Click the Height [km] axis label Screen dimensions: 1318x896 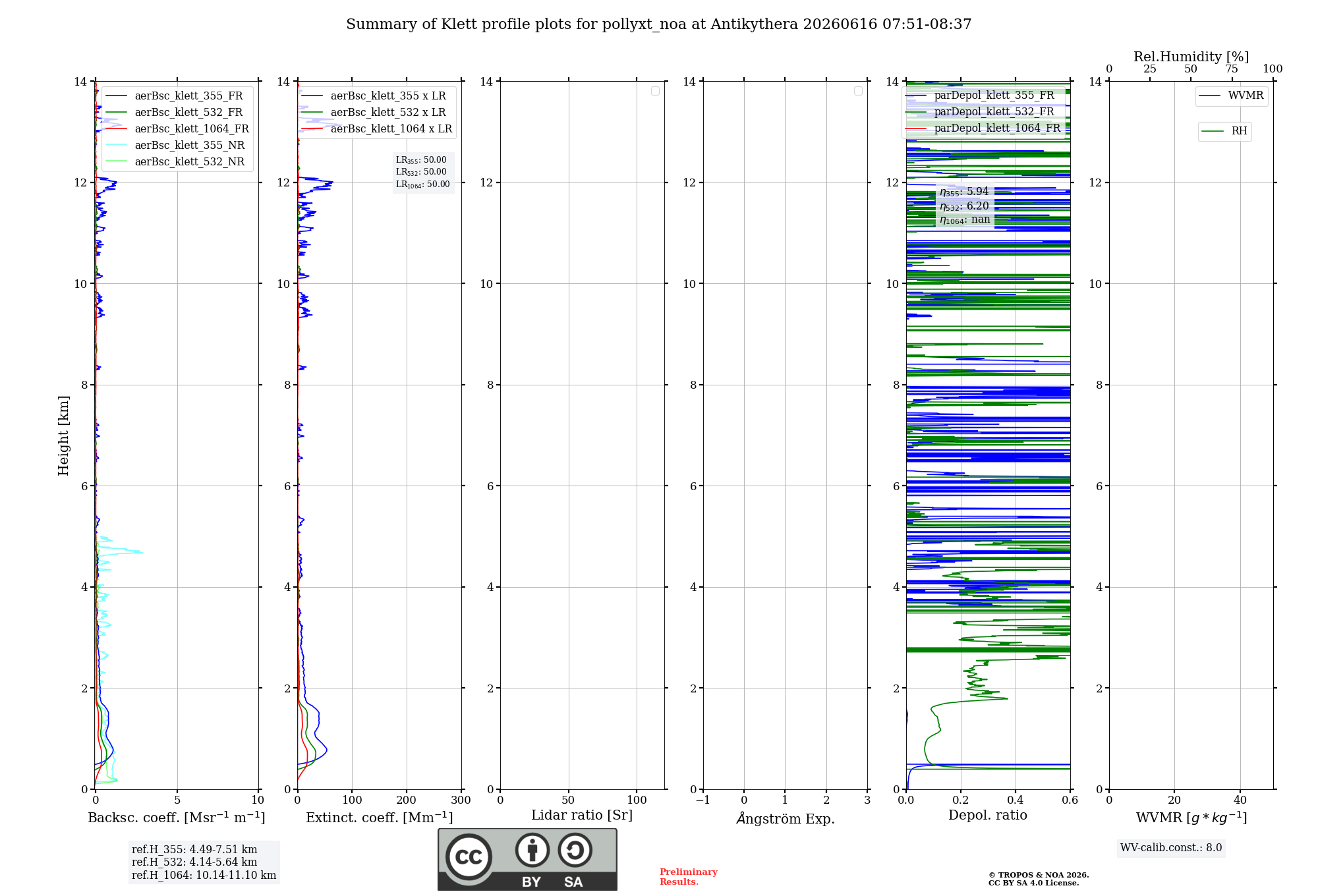(x=63, y=435)
